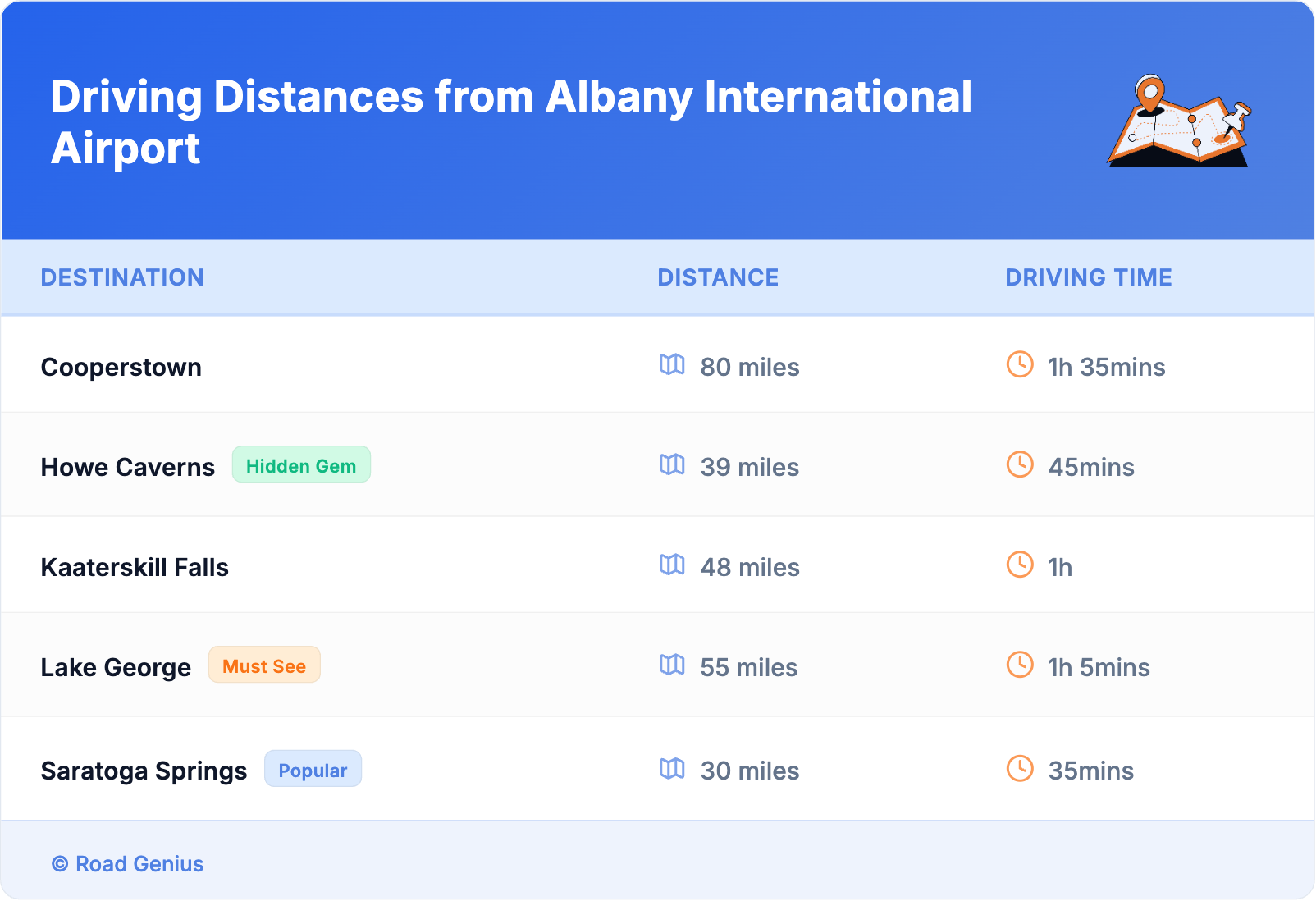Click the map icon beside 30 miles
Image resolution: width=1316 pixels, height=901 pixels.
672,768
